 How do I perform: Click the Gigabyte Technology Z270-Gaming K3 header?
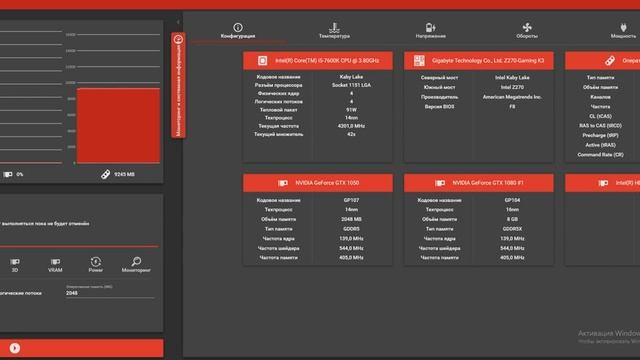coord(479,60)
